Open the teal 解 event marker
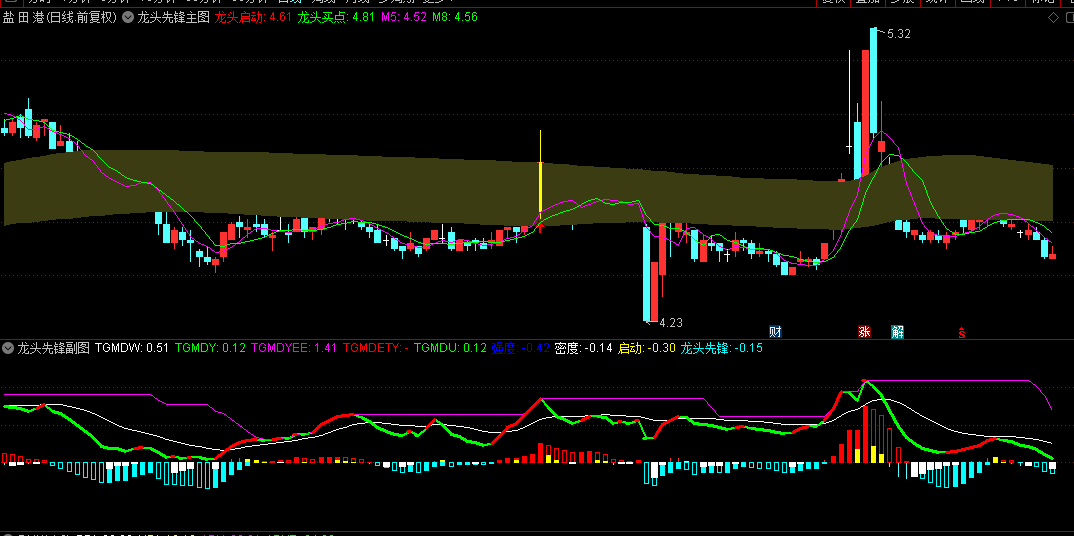1074x536 pixels. click(x=897, y=332)
